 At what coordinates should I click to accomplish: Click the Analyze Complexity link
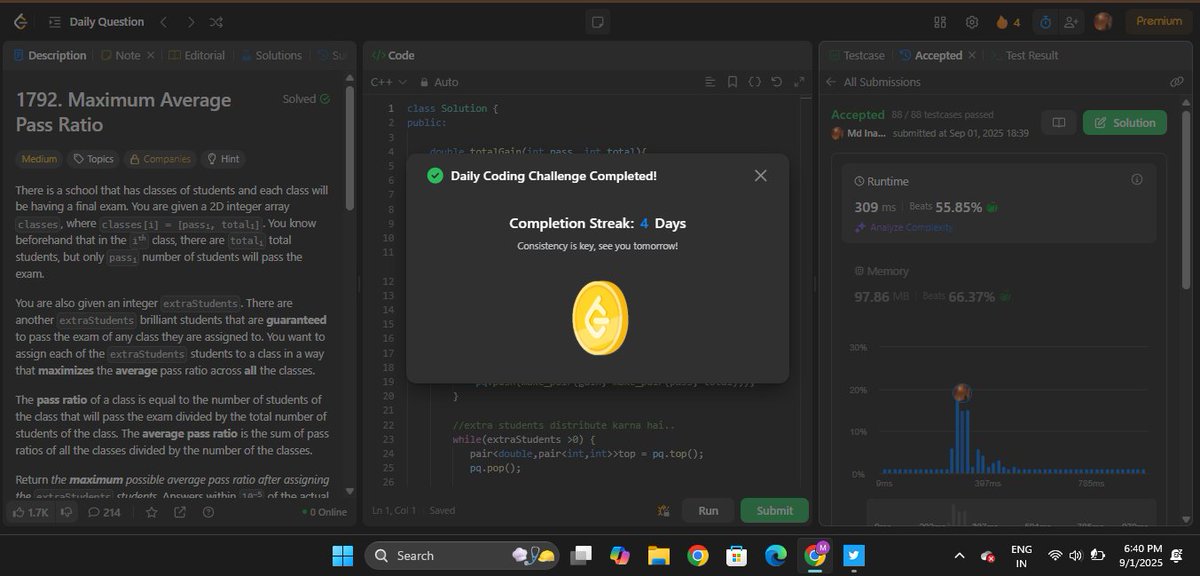click(903, 227)
